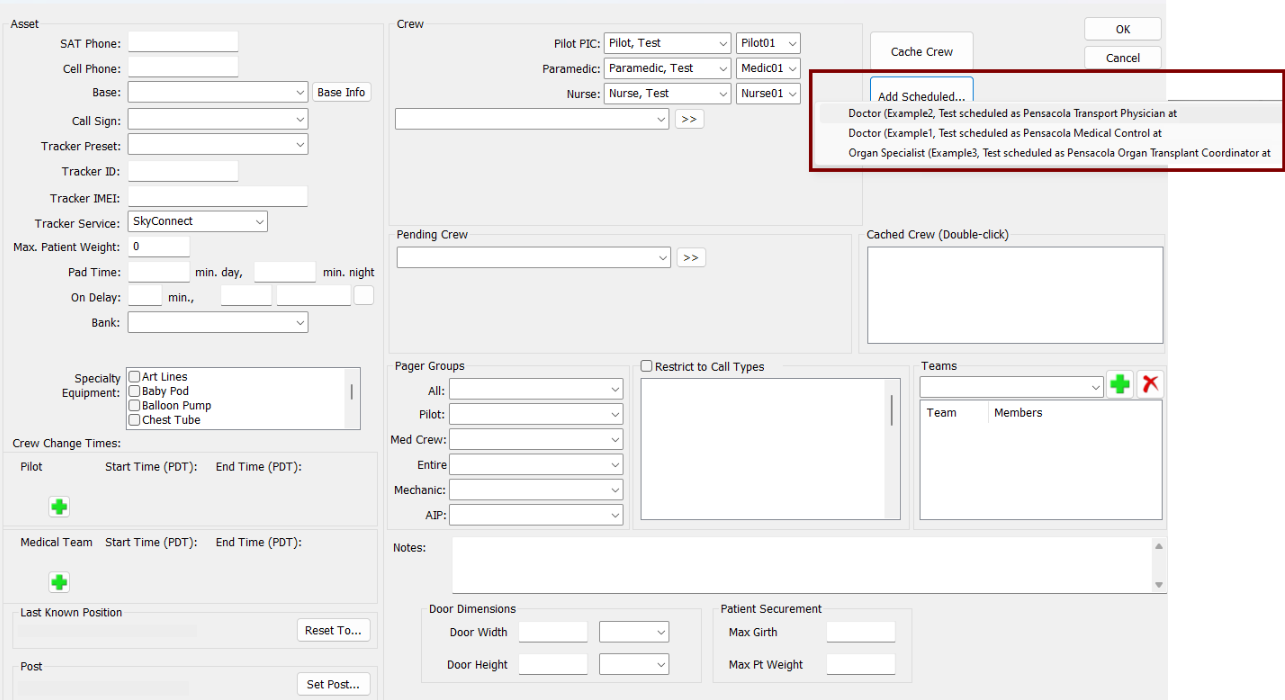This screenshot has width=1285, height=700.
Task: Select Doctor Example1 Pensacola Medical Control entry
Action: 1046,133
